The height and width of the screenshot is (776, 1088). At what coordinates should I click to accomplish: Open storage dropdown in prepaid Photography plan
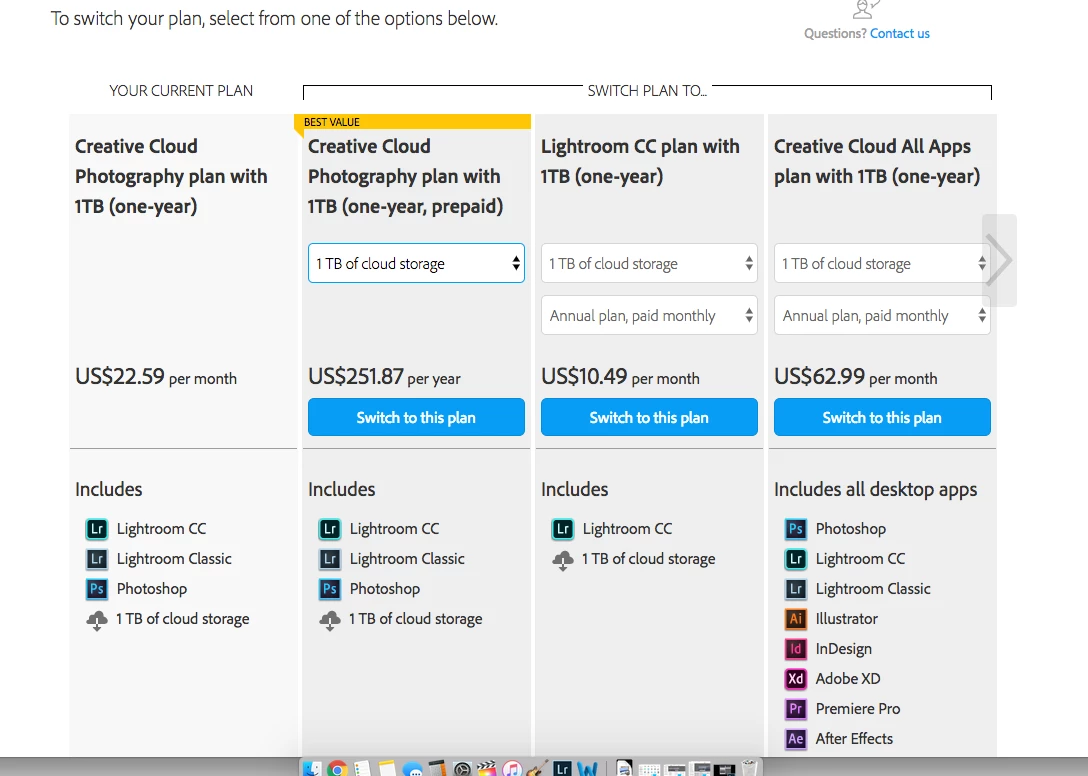tap(416, 263)
